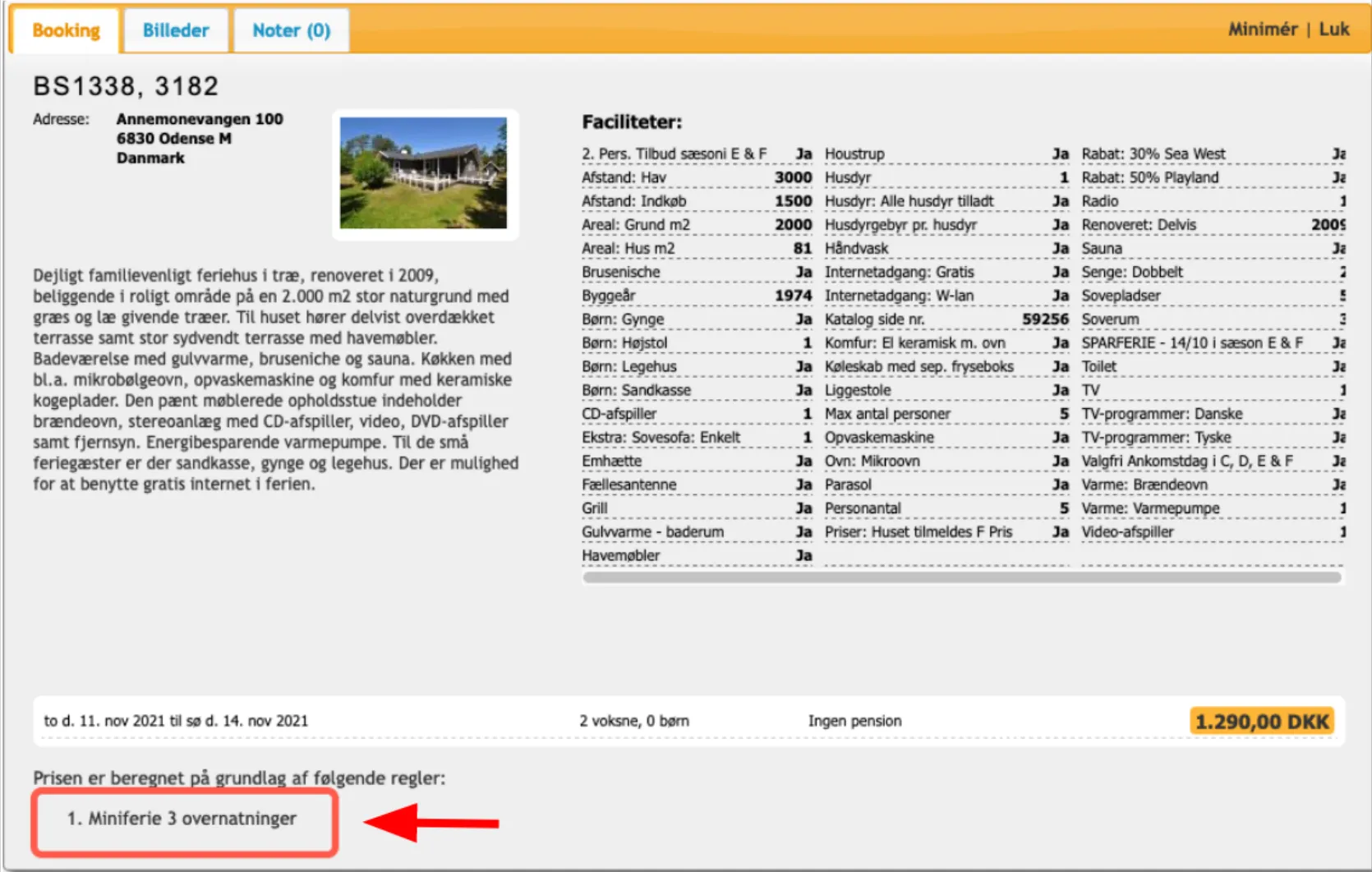The width and height of the screenshot is (1372, 872).
Task: Click the 1.290,00 DKK price button
Action: tap(1261, 722)
